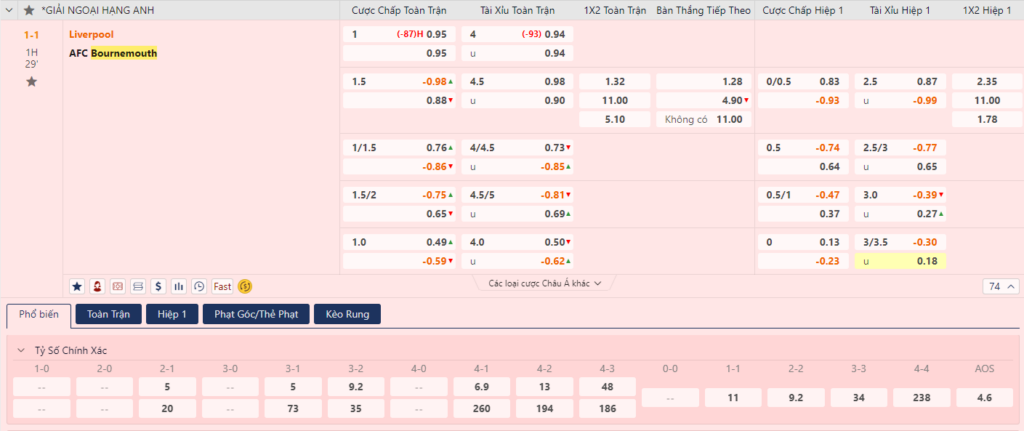Switch to the Phạt Góc/Thẻ Phạt tab

coord(256,314)
